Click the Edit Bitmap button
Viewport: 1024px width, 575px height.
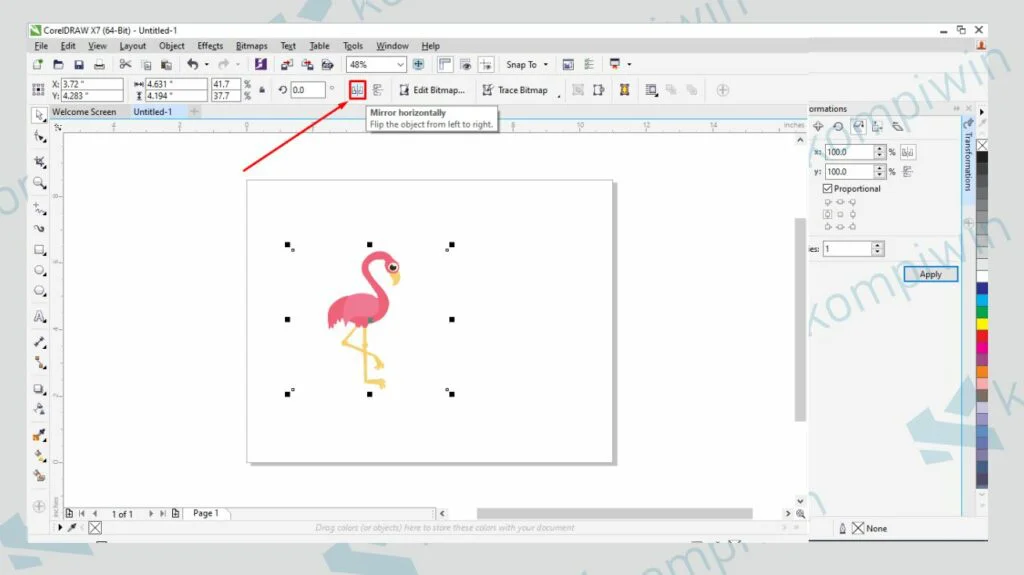(432, 90)
